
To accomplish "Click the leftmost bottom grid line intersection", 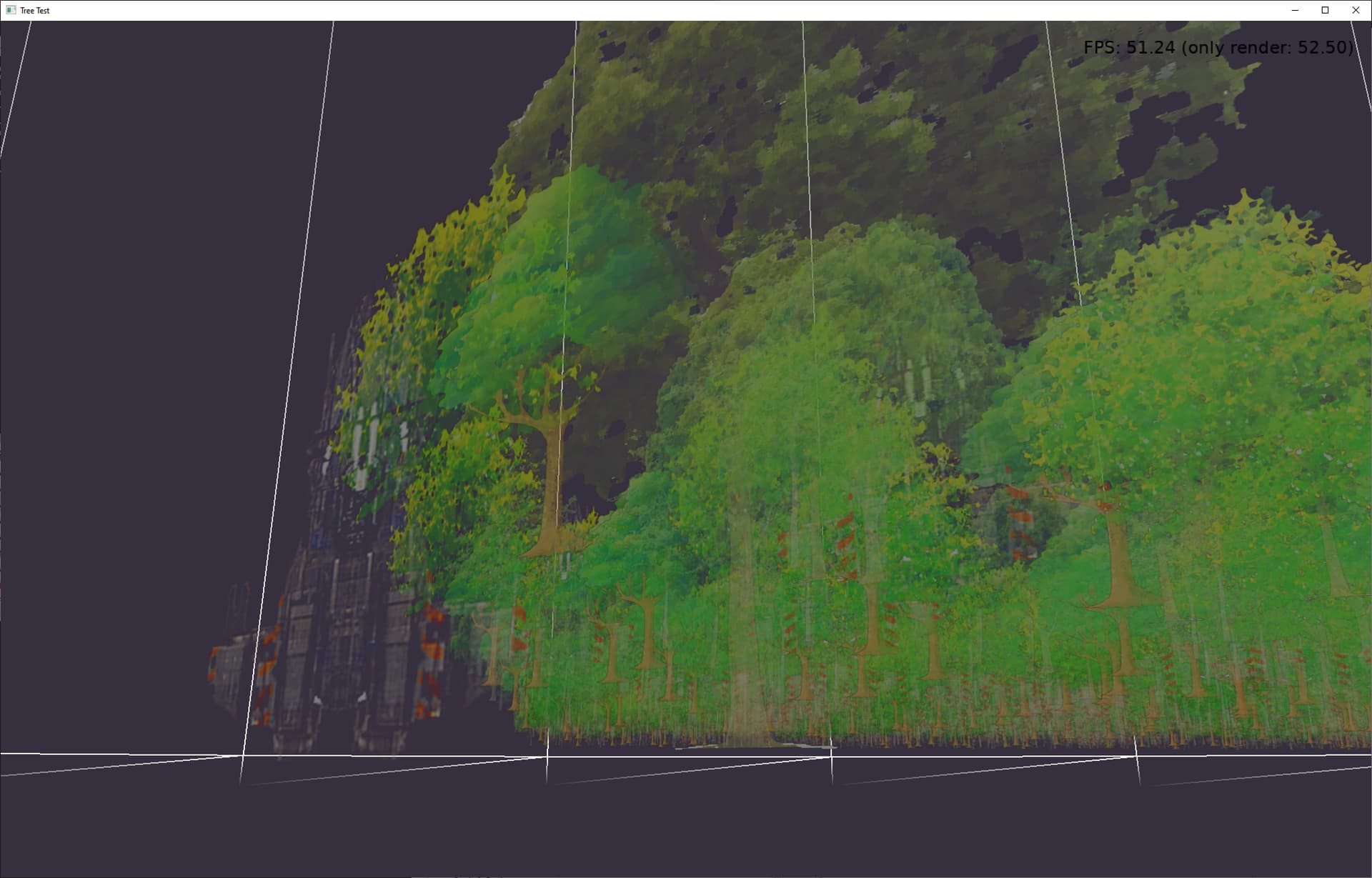I will 243,755.
